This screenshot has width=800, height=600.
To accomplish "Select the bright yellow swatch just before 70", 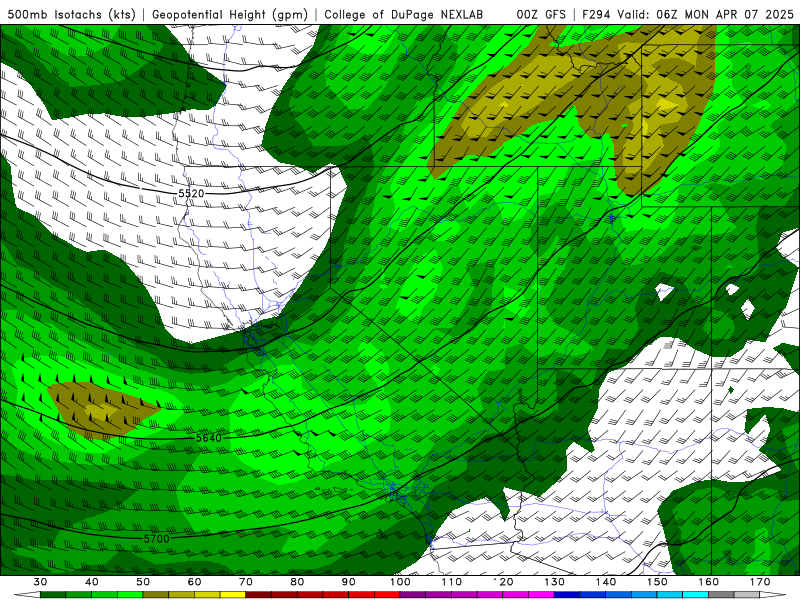I will pos(233,595).
